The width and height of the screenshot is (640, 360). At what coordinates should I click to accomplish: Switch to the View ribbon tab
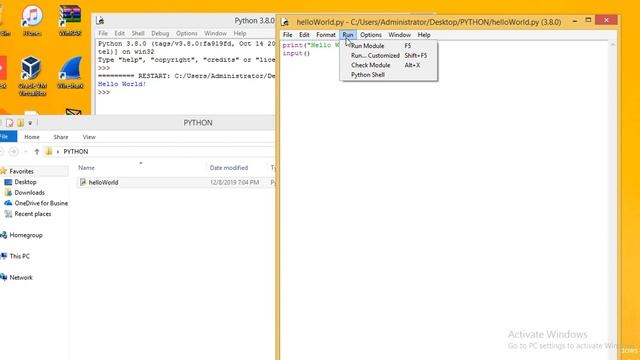pos(89,137)
